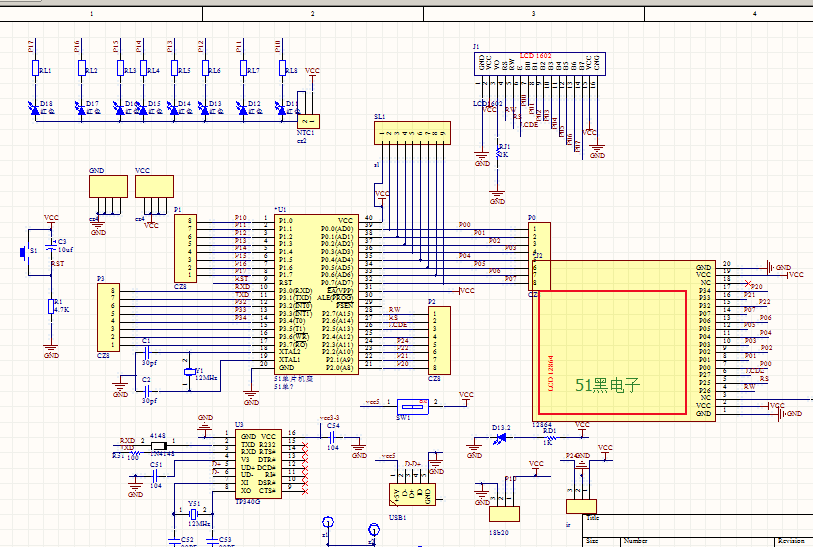813x547 pixels.
Task: Select the 4148 diode symbol
Action: pos(159,446)
